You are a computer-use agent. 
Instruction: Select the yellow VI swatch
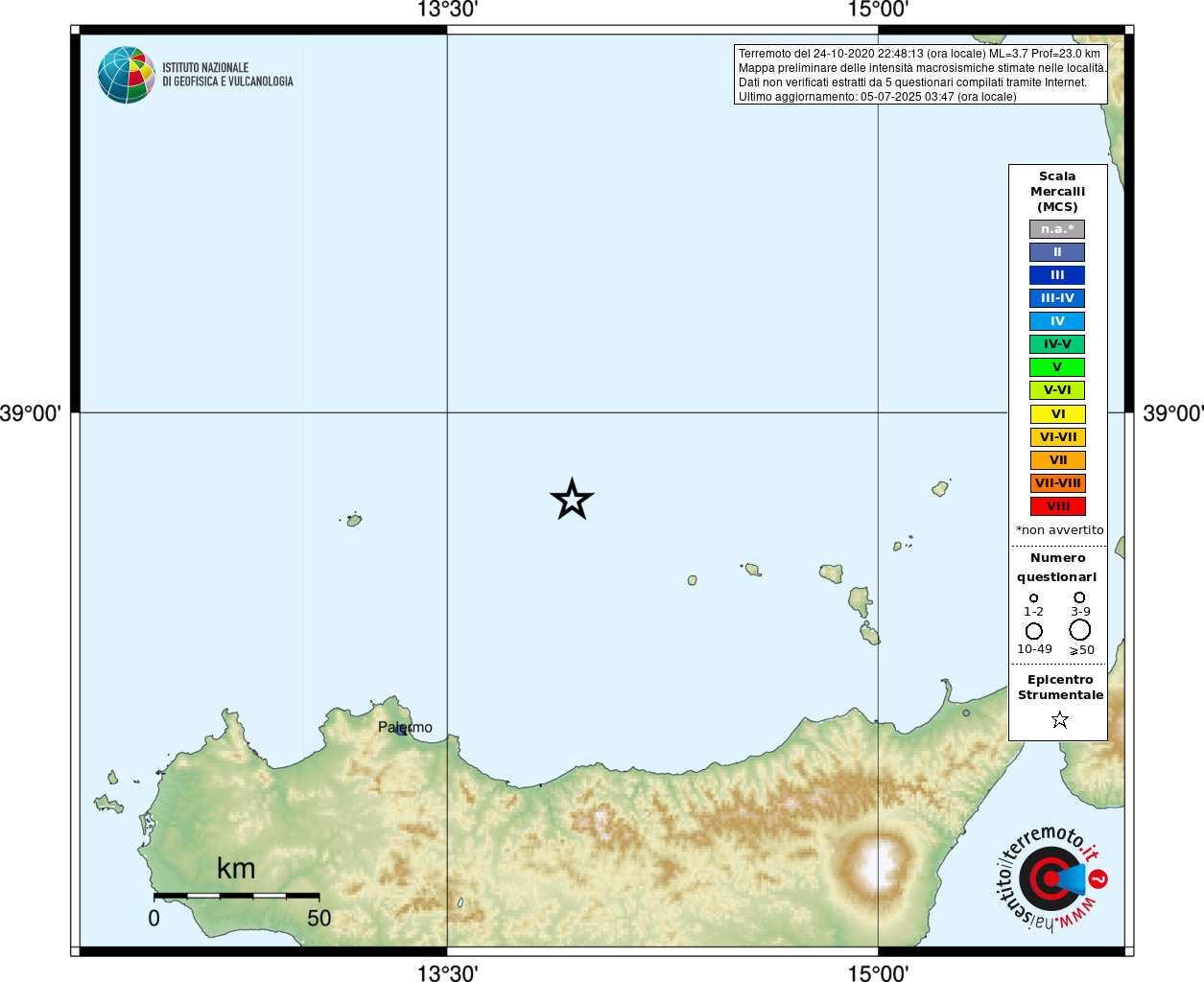point(1057,414)
